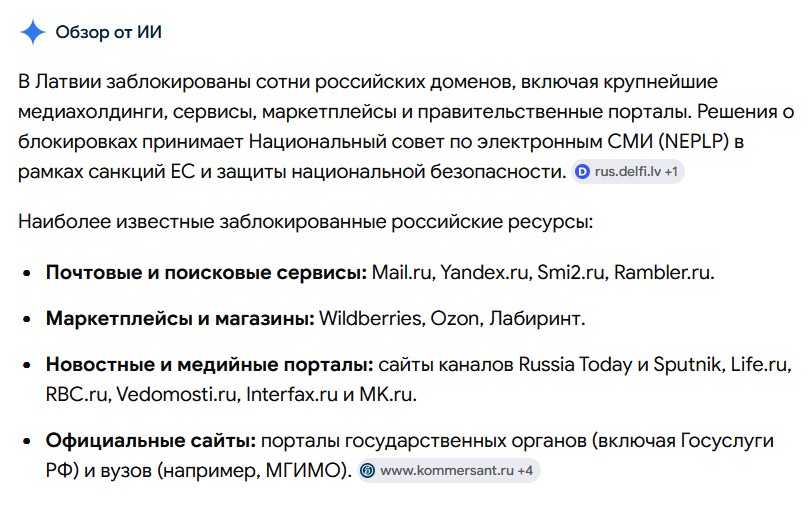812x512 pixels.
Task: Click the Rambler.ru entry
Action: [x=664, y=273]
